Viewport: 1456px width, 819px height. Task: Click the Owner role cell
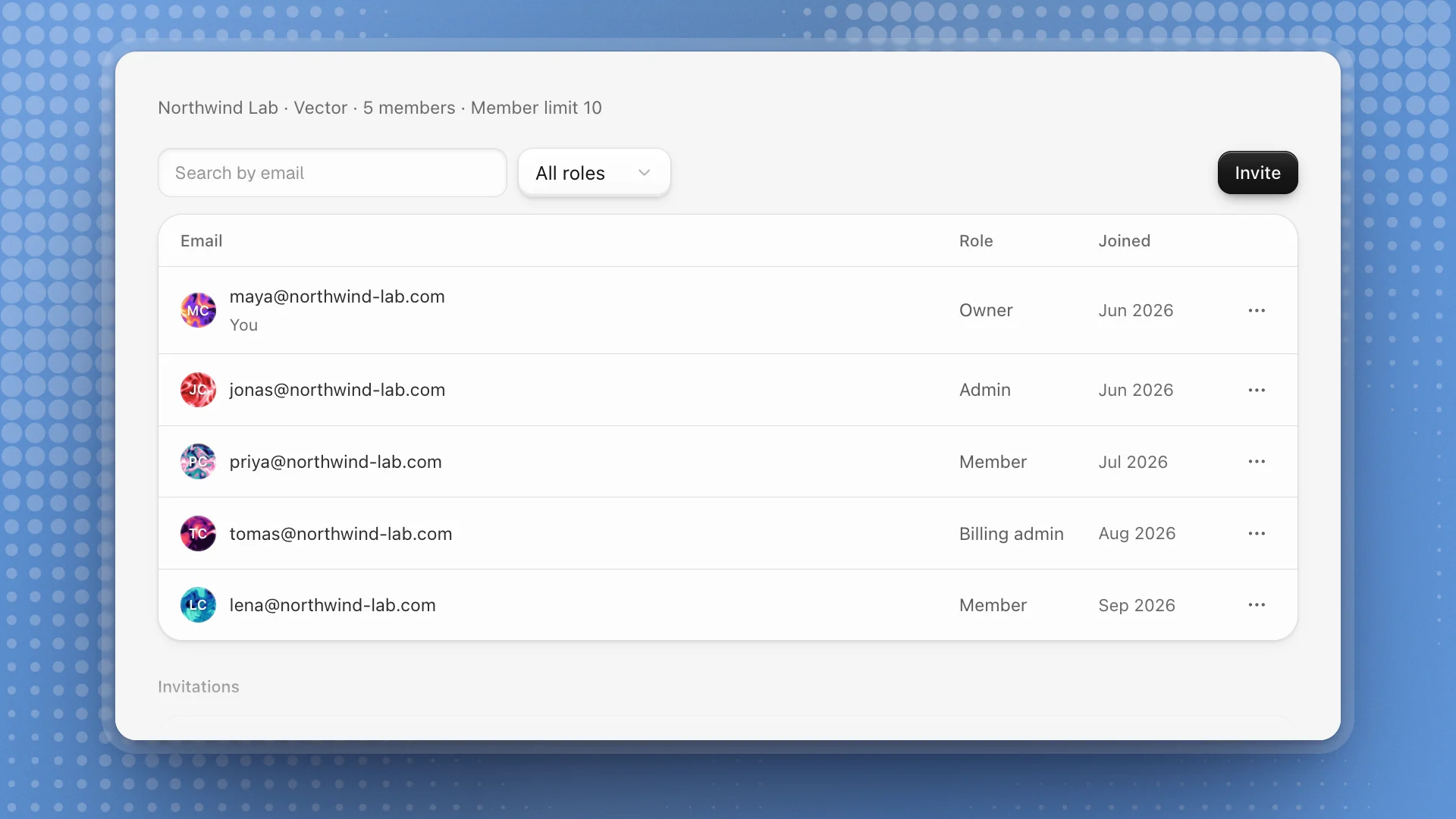tap(986, 310)
